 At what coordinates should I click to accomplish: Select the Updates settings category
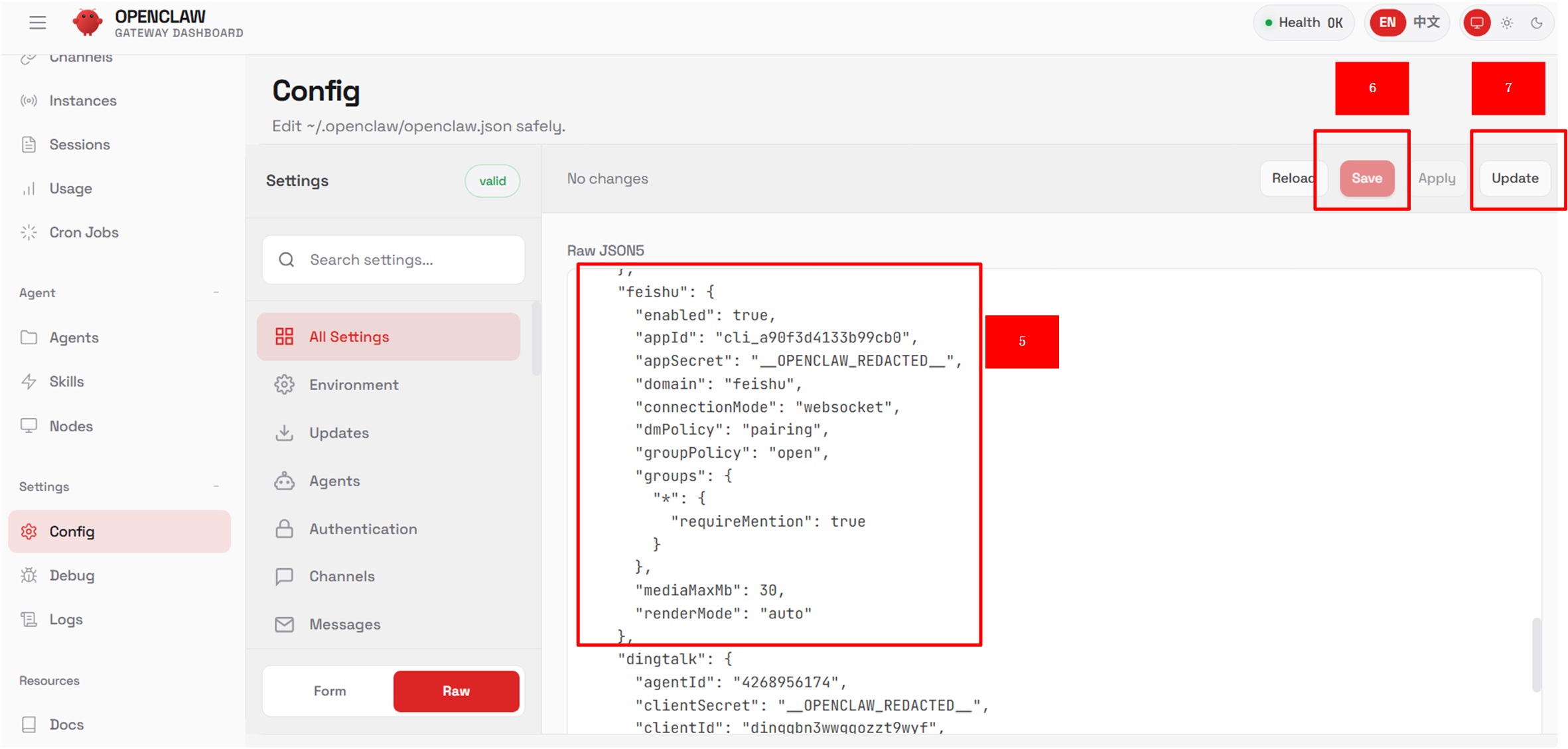tap(338, 433)
